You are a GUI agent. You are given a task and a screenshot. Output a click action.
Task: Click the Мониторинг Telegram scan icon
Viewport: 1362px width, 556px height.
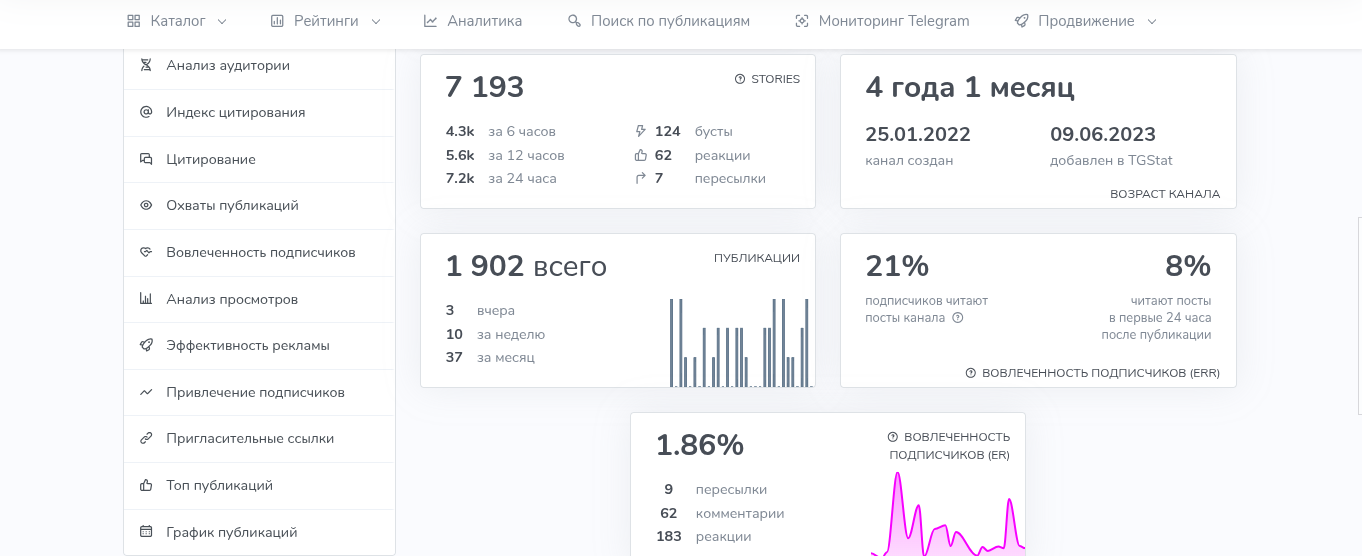(x=801, y=21)
